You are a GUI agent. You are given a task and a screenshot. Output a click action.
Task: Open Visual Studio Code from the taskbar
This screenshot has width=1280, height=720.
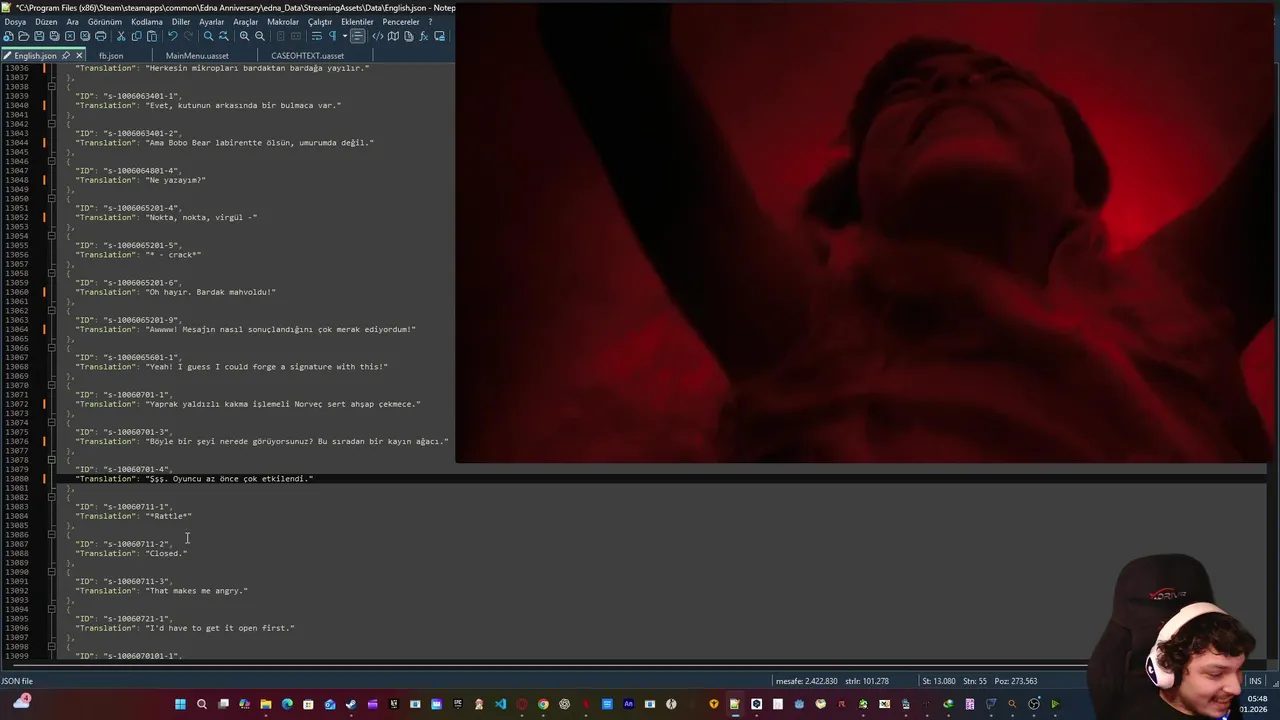click(x=500, y=704)
